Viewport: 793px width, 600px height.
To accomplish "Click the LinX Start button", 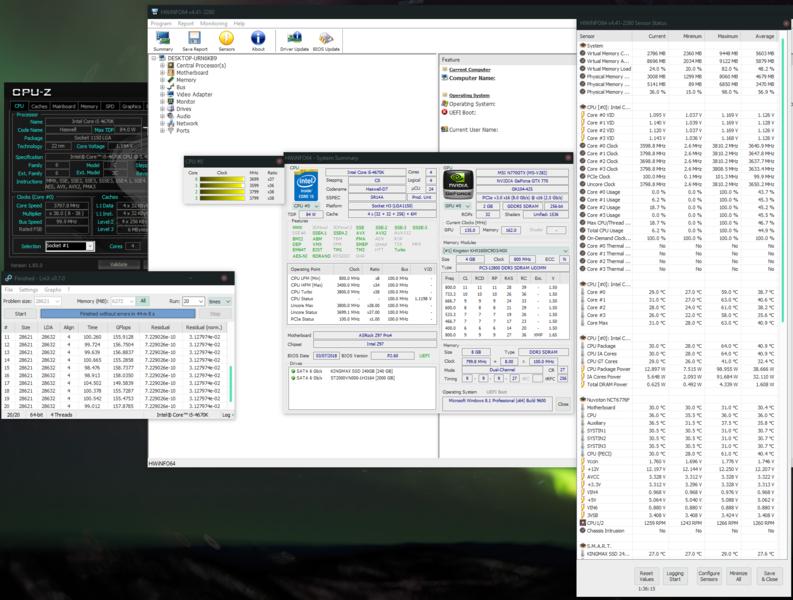I will pyautogui.click(x=20, y=314).
